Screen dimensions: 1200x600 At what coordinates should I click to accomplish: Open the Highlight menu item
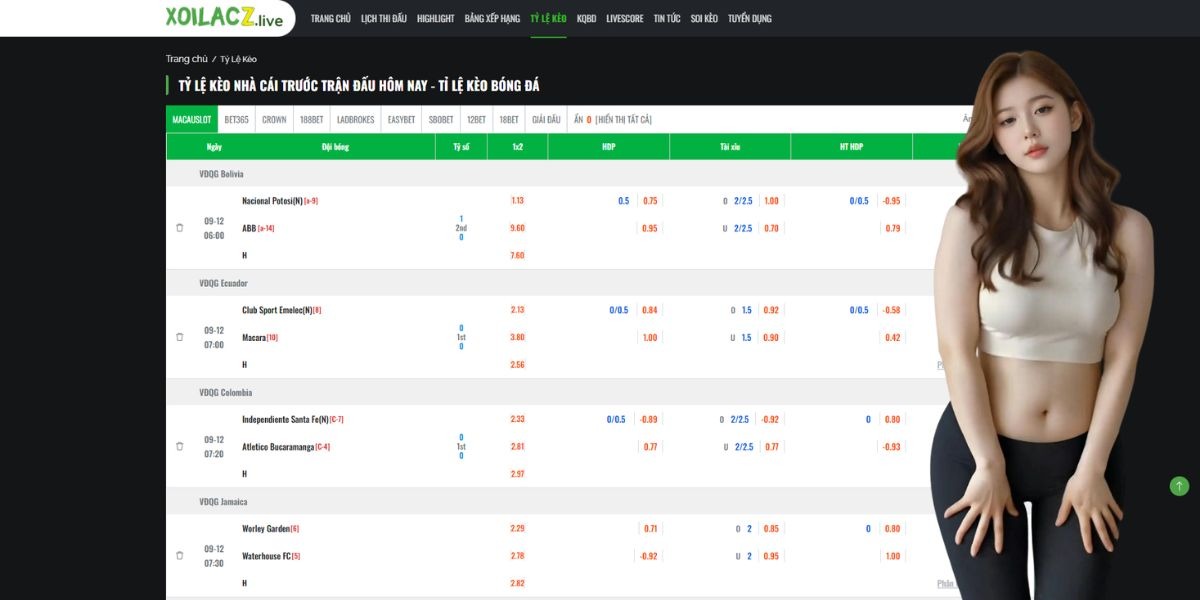[x=435, y=18]
